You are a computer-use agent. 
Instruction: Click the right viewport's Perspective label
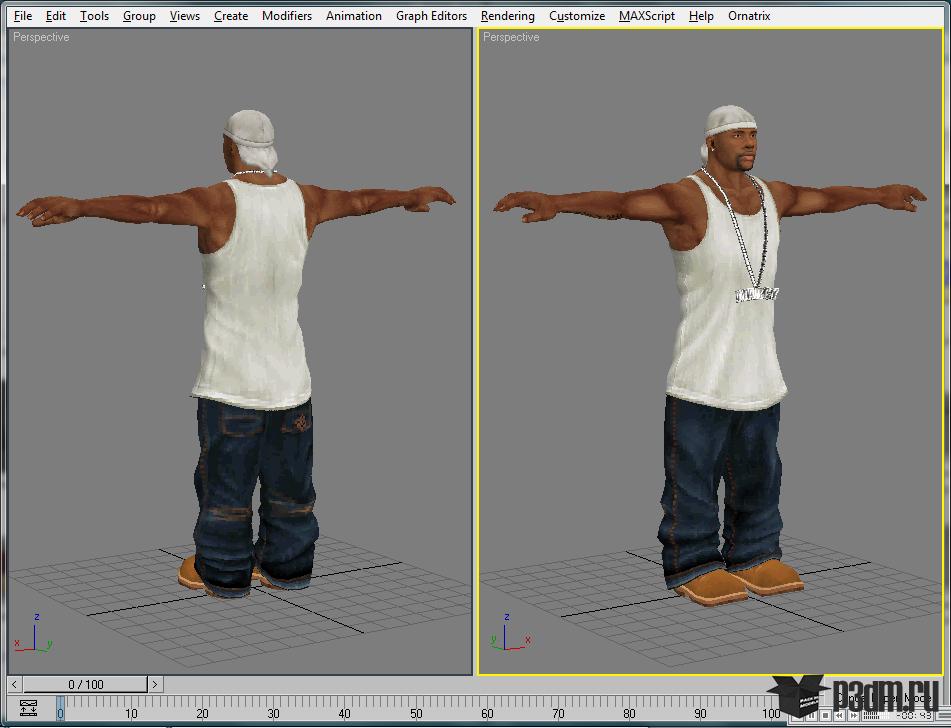tap(511, 37)
